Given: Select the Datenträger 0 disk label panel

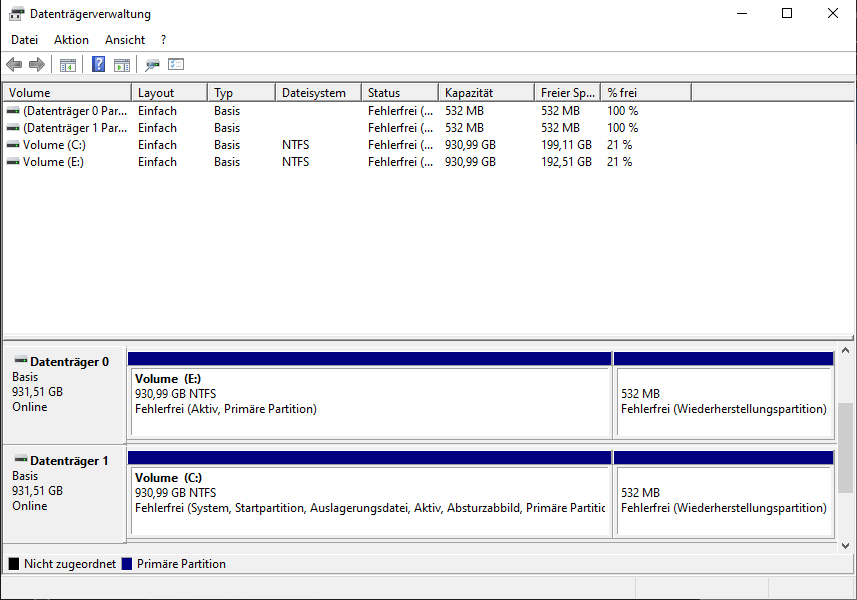Looking at the screenshot, I should coord(64,395).
